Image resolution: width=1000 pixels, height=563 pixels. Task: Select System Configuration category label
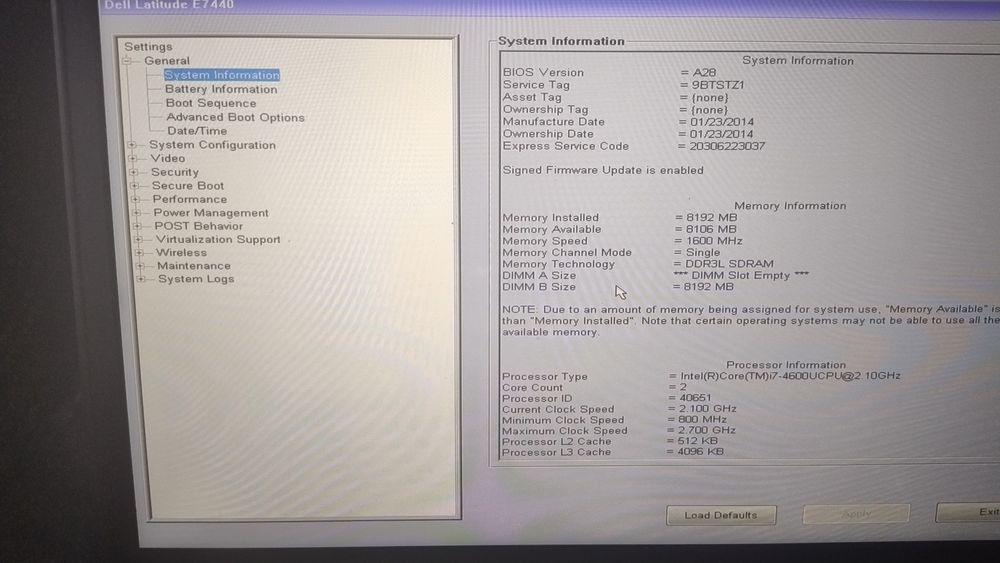[x=212, y=145]
